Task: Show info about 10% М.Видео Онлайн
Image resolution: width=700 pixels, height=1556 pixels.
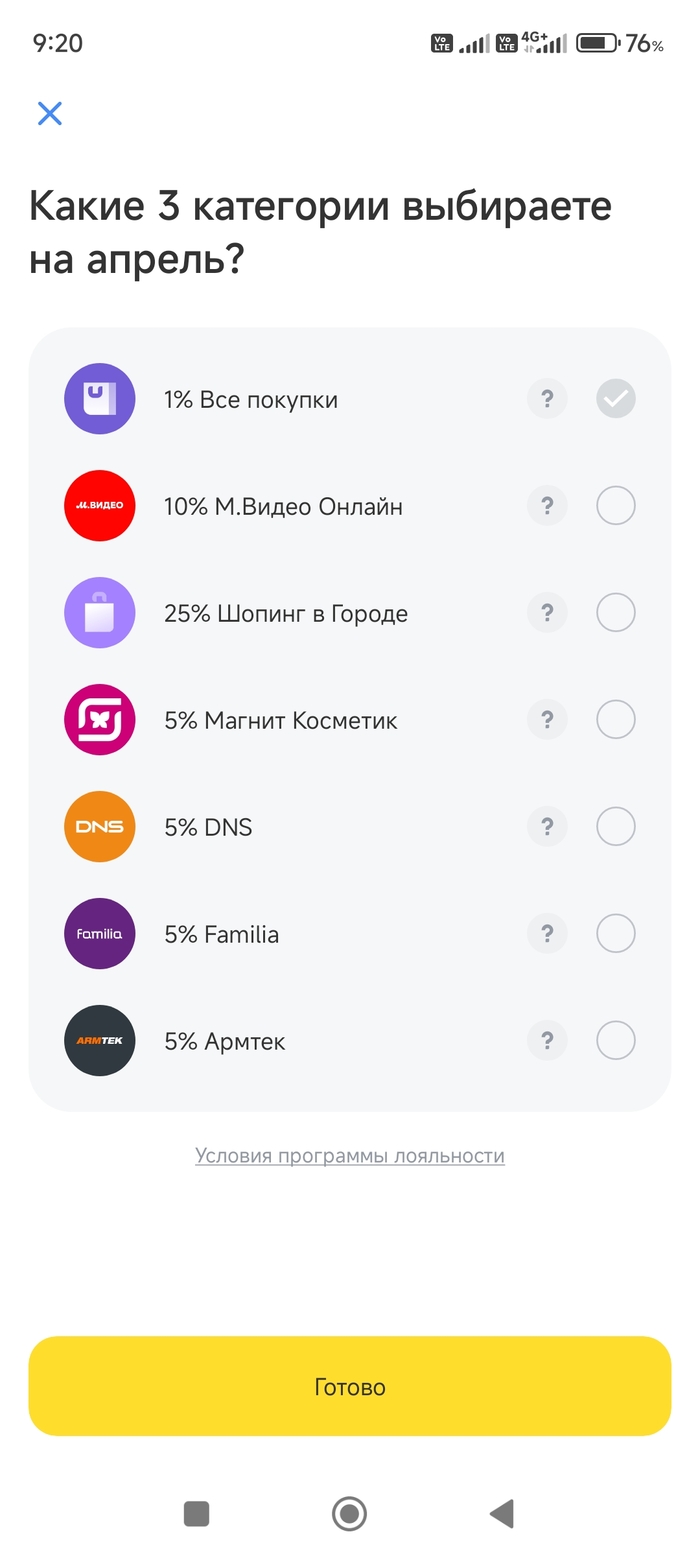Action: (x=547, y=506)
